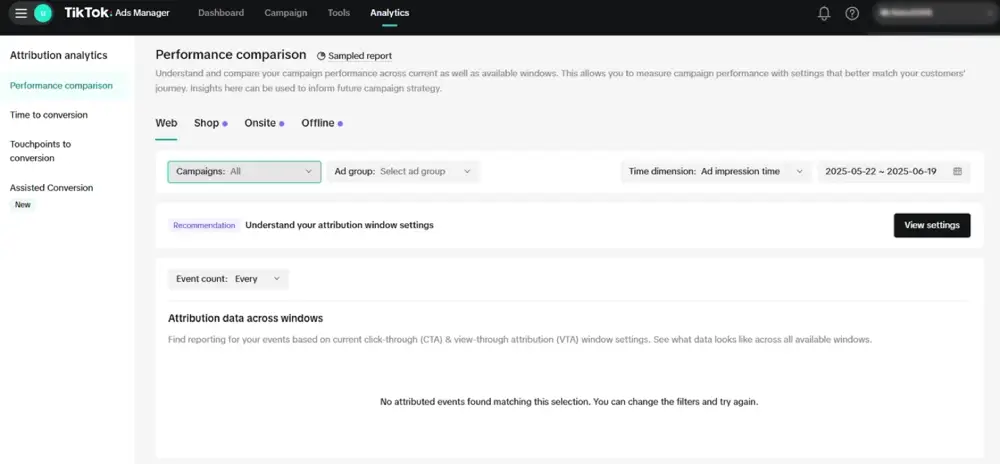Image resolution: width=1000 pixels, height=464 pixels.
Task: Open the Time dimension dropdown
Action: [x=716, y=171]
